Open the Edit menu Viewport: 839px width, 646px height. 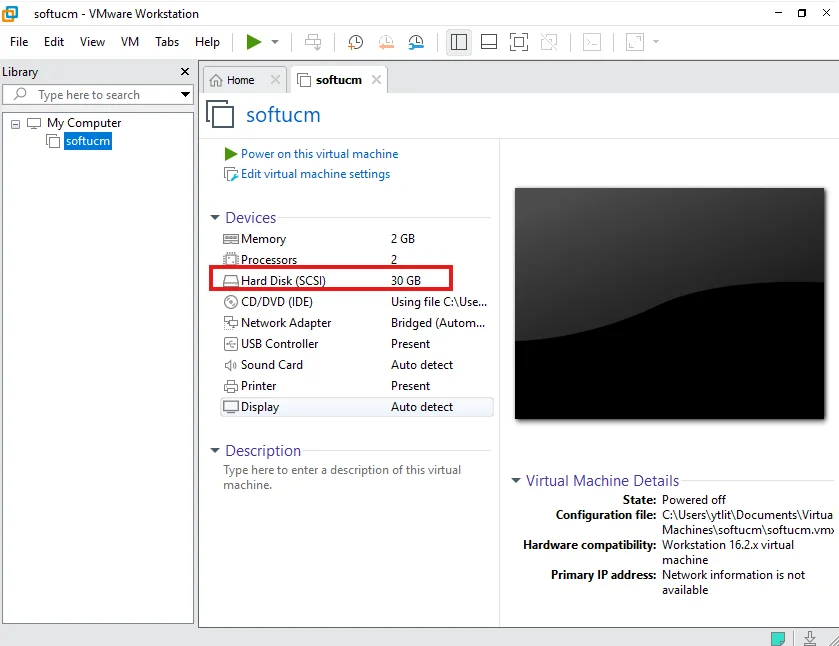tap(54, 42)
